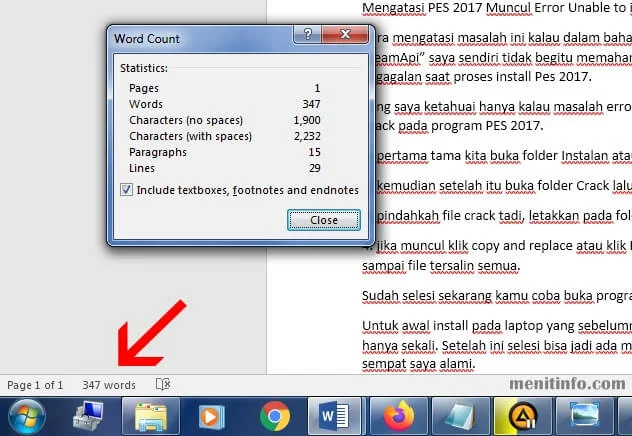The width and height of the screenshot is (632, 436).
Task: Open Firefox from the taskbar
Action: pos(399,417)
